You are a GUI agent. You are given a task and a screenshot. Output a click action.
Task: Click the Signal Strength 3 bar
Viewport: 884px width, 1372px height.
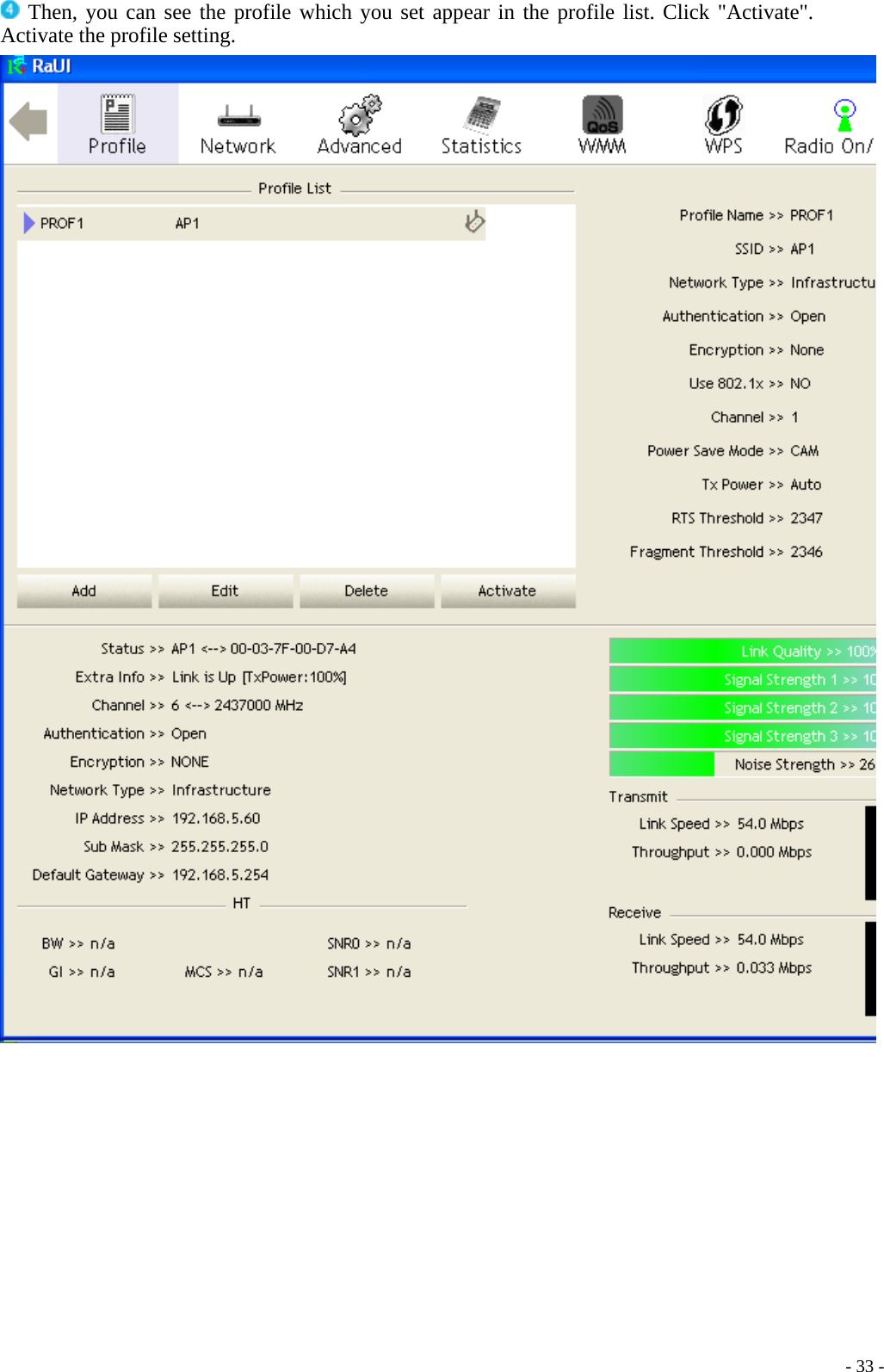743,737
